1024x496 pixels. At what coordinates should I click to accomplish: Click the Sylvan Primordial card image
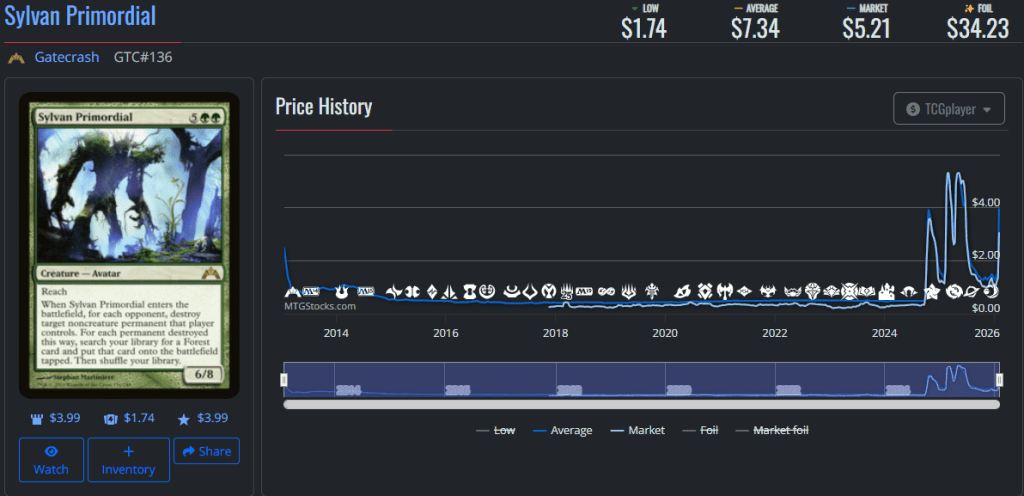tap(129, 245)
